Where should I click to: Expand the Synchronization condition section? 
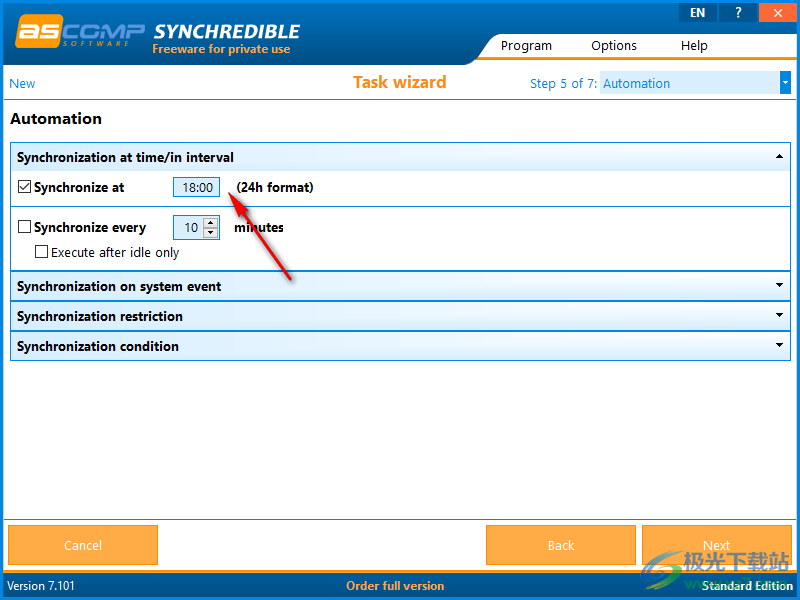pyautogui.click(x=778, y=344)
